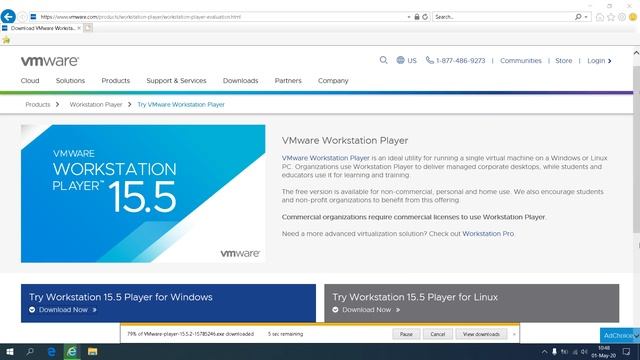
Task: Open the Downloads menu
Action: [240, 80]
